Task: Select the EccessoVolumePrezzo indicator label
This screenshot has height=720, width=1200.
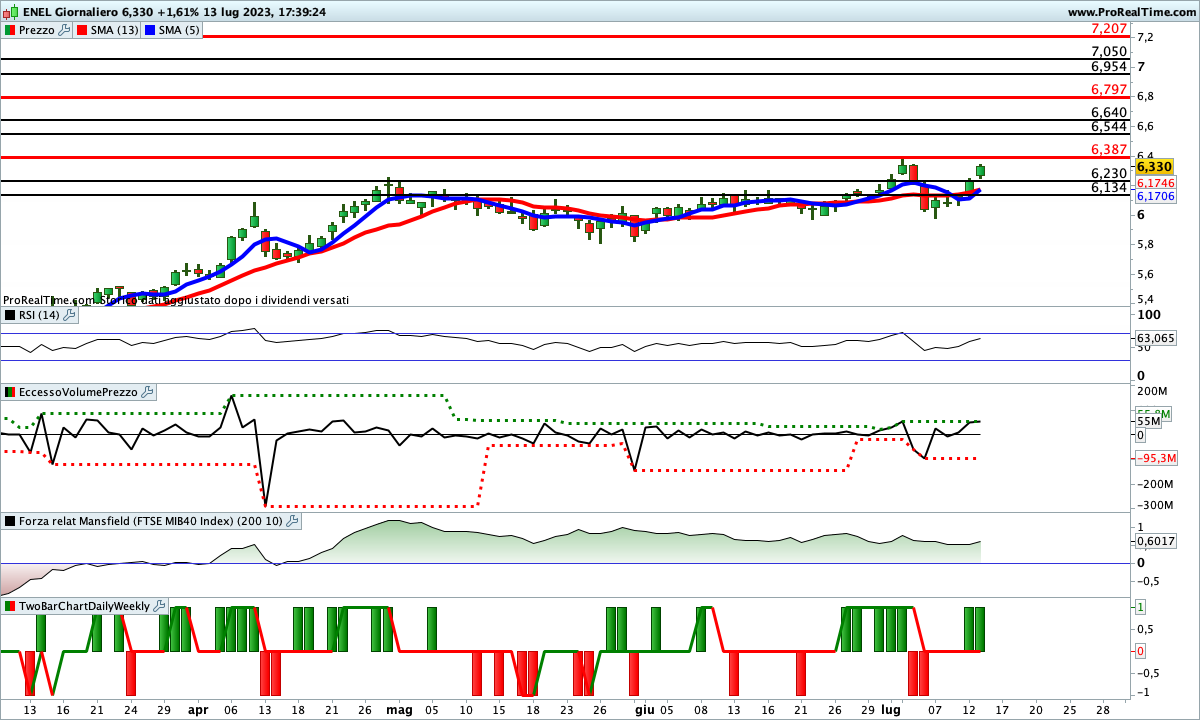Action: coord(78,392)
